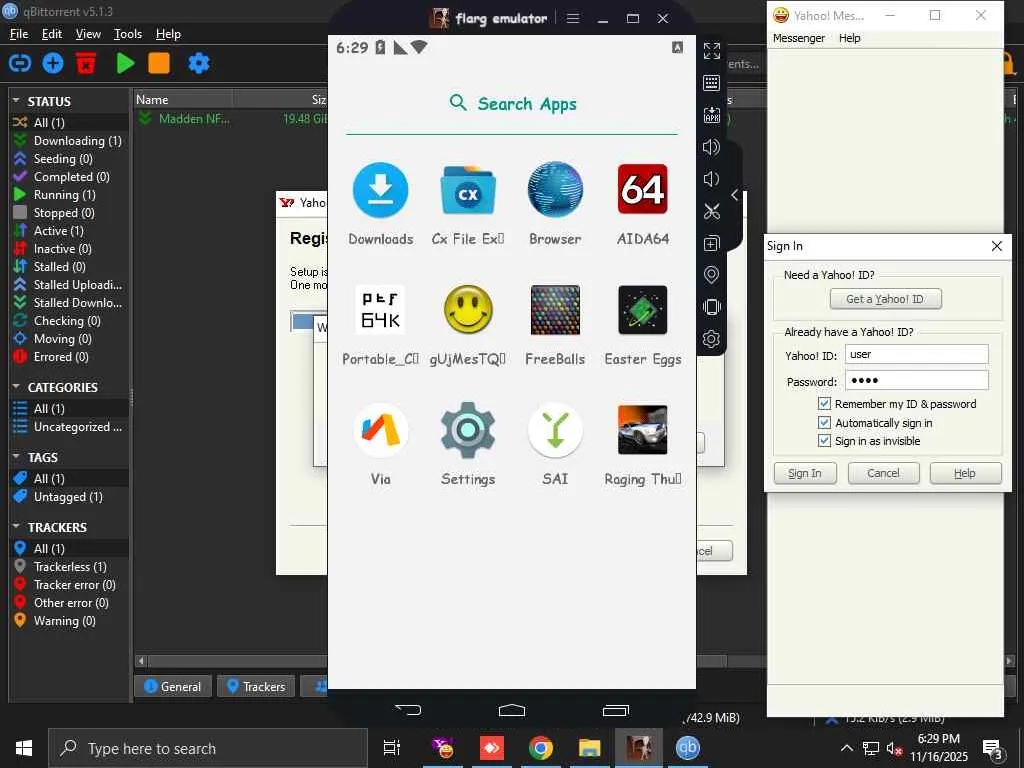Collapse the STATUS section

[x=16, y=101]
